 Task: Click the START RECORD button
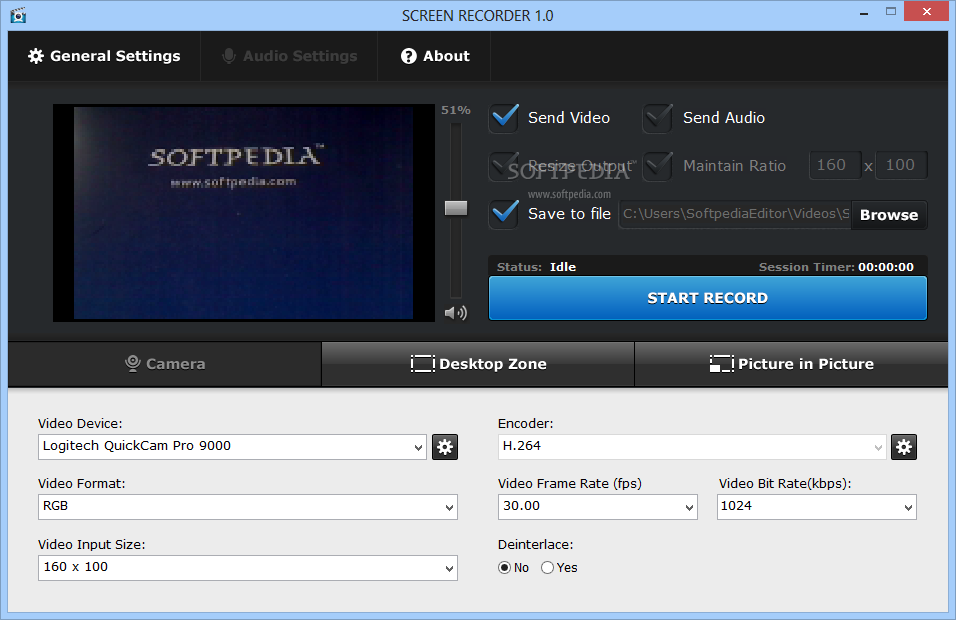coord(708,298)
